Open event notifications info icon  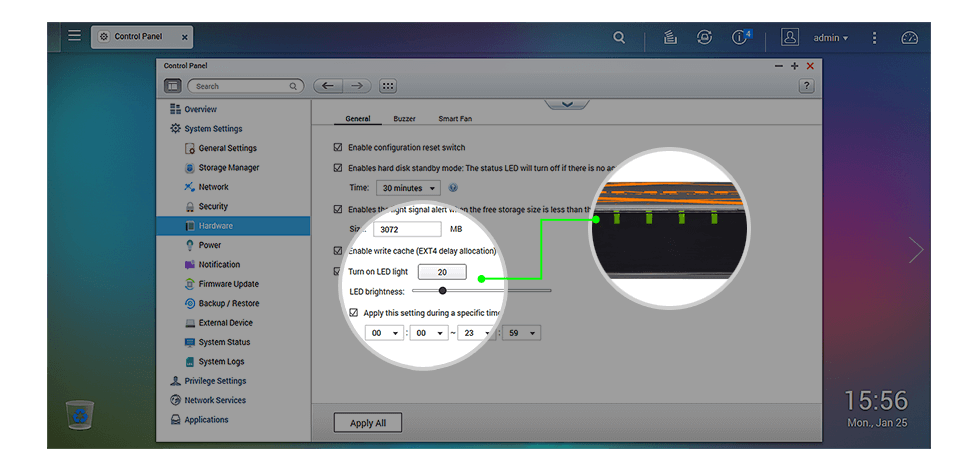pos(740,37)
